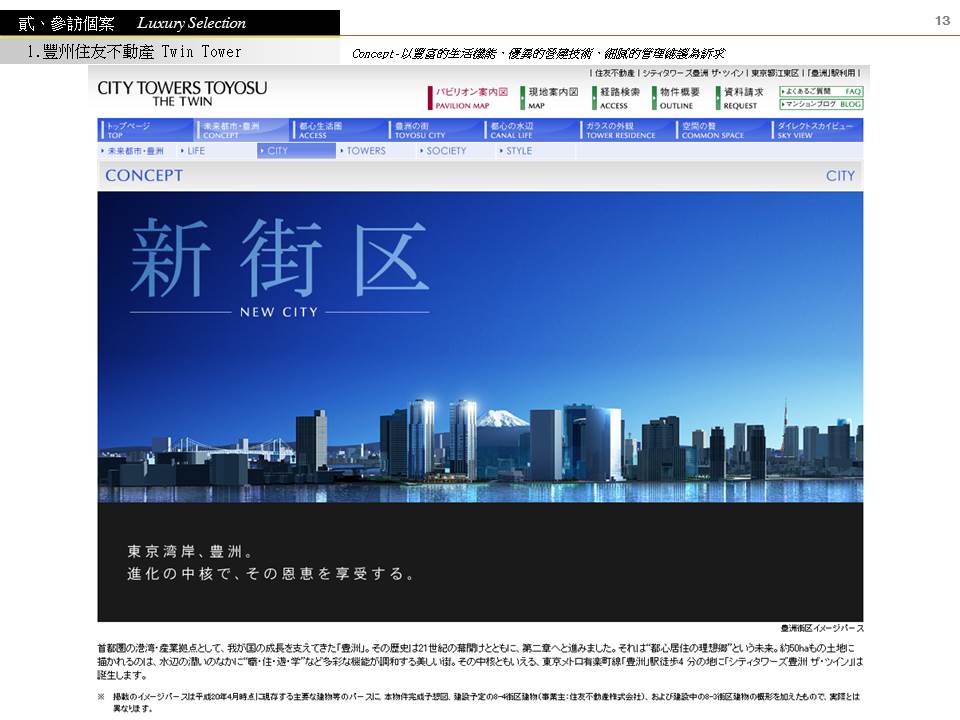This screenshot has height=720, width=960.
Task: Click the City Towers Toyosu The Twin logo
Action: coord(182,93)
